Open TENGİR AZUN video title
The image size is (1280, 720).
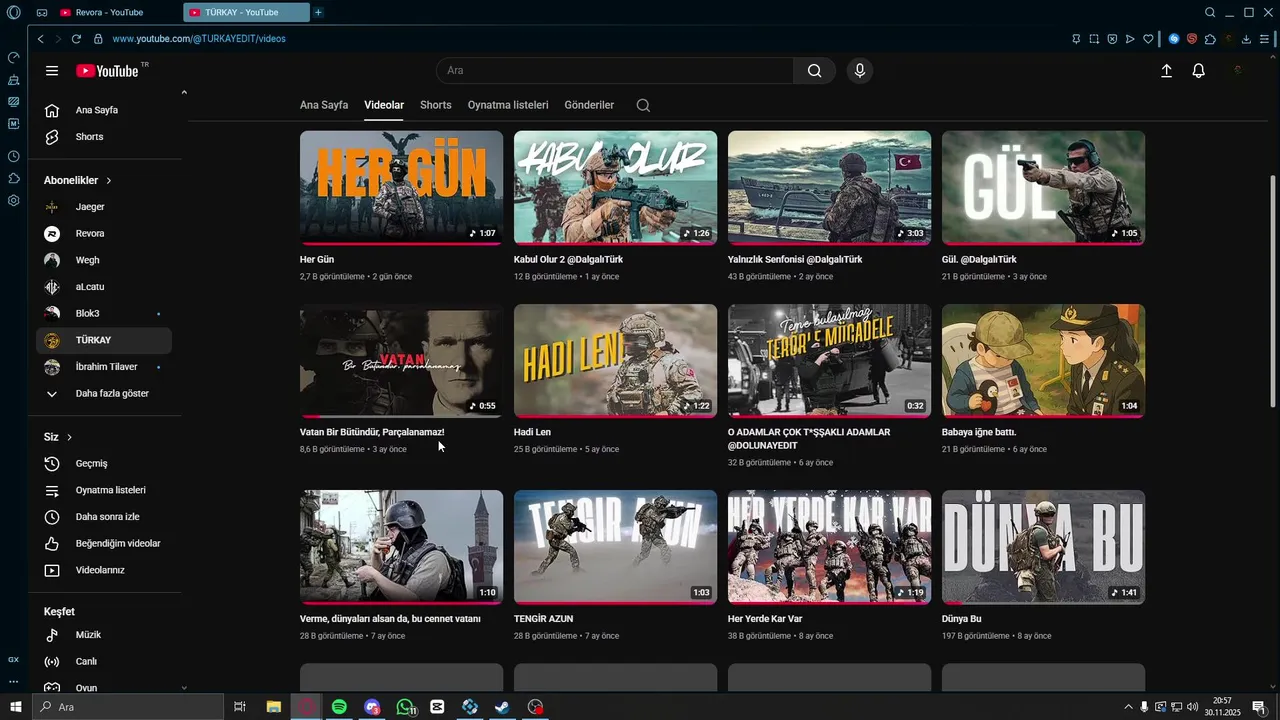point(543,619)
